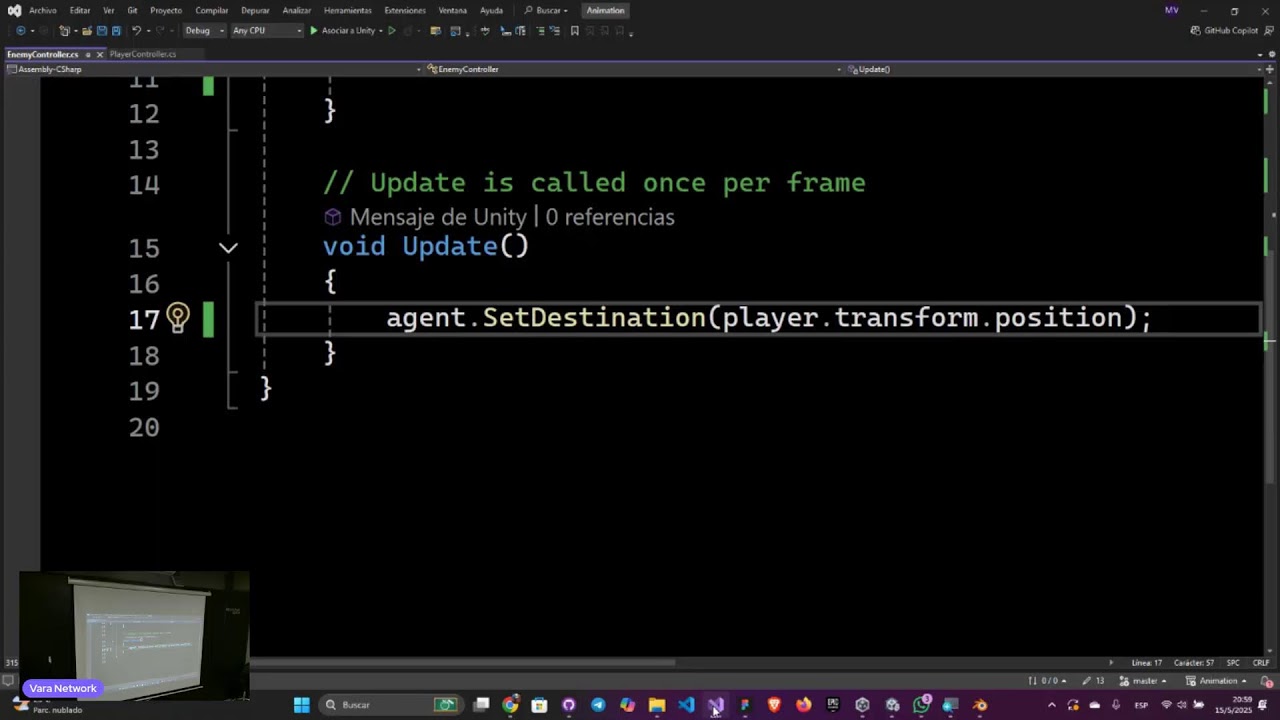Image resolution: width=1280 pixels, height=720 pixels.
Task: Click the Animation repository status item
Action: [1217, 681]
